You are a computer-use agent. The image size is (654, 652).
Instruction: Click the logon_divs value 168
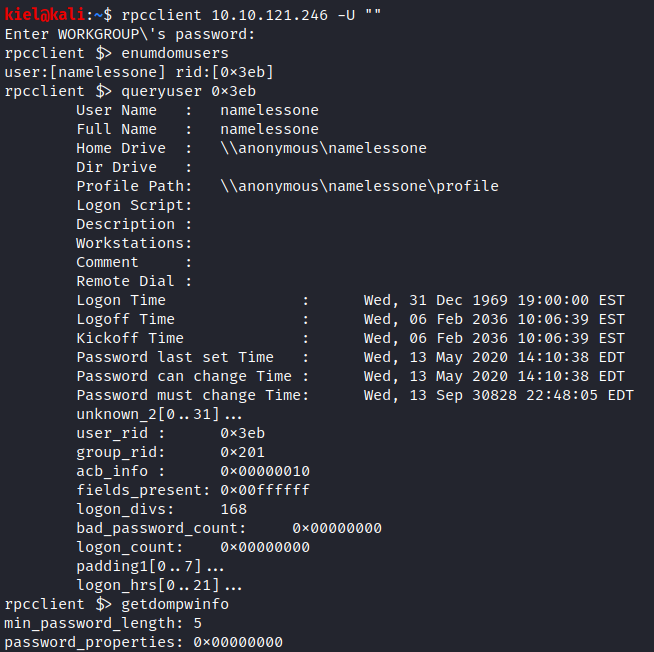click(234, 509)
